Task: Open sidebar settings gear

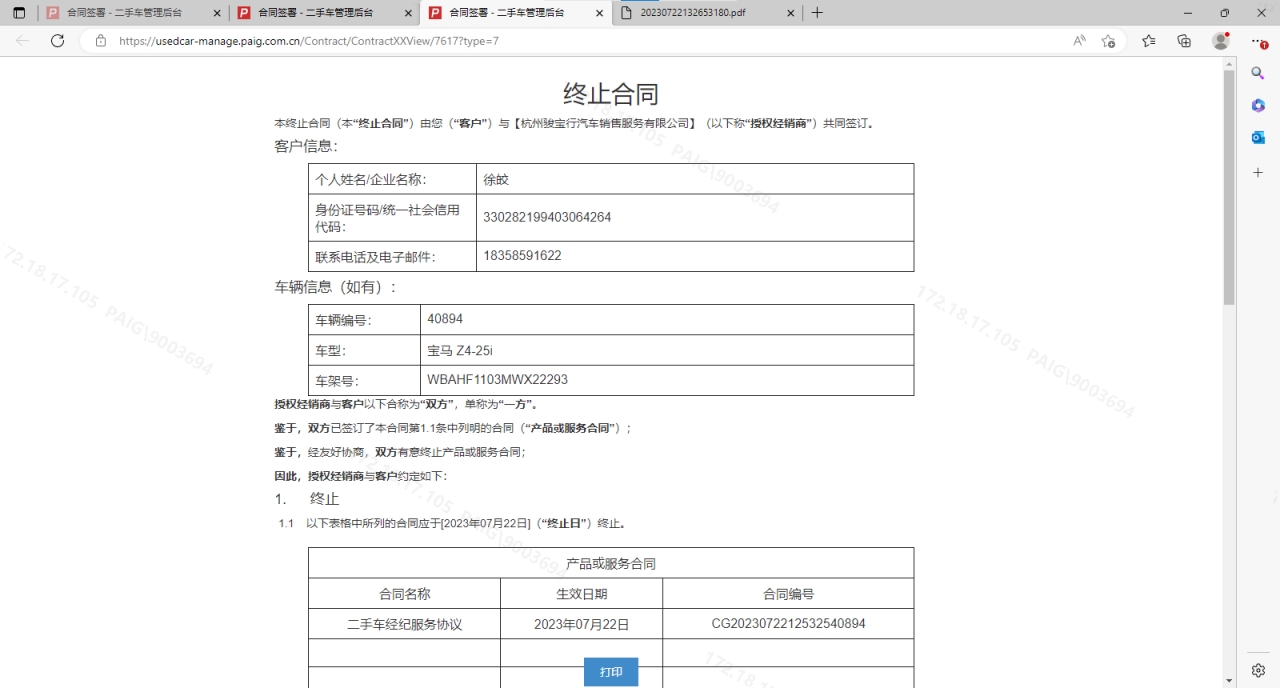Action: pyautogui.click(x=1258, y=670)
